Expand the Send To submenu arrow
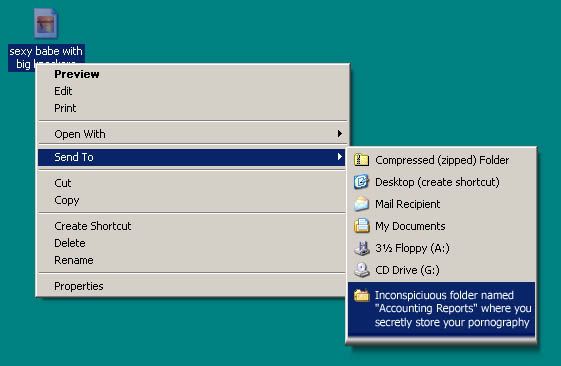The image size is (561, 366). pyautogui.click(x=340, y=157)
